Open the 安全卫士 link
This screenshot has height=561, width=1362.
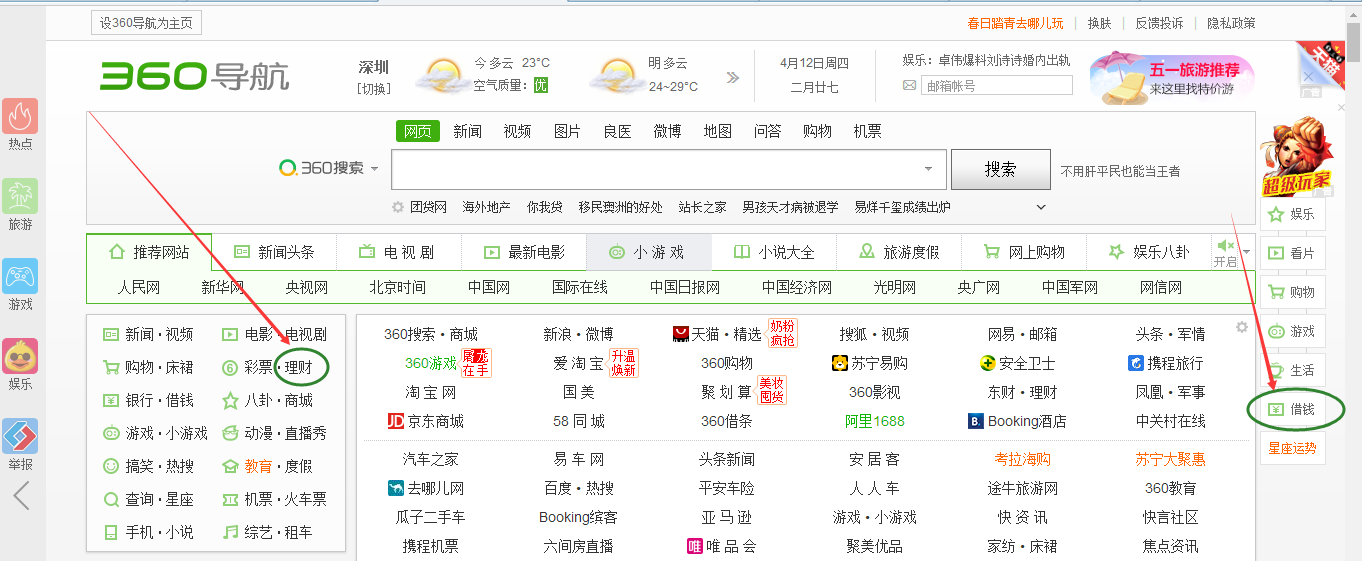[1017, 363]
